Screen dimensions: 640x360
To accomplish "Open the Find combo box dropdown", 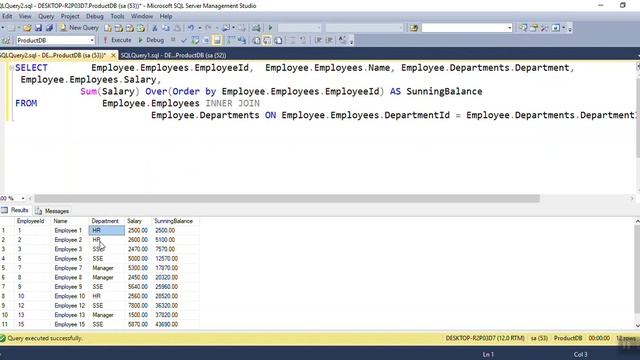I will tap(509, 28).
